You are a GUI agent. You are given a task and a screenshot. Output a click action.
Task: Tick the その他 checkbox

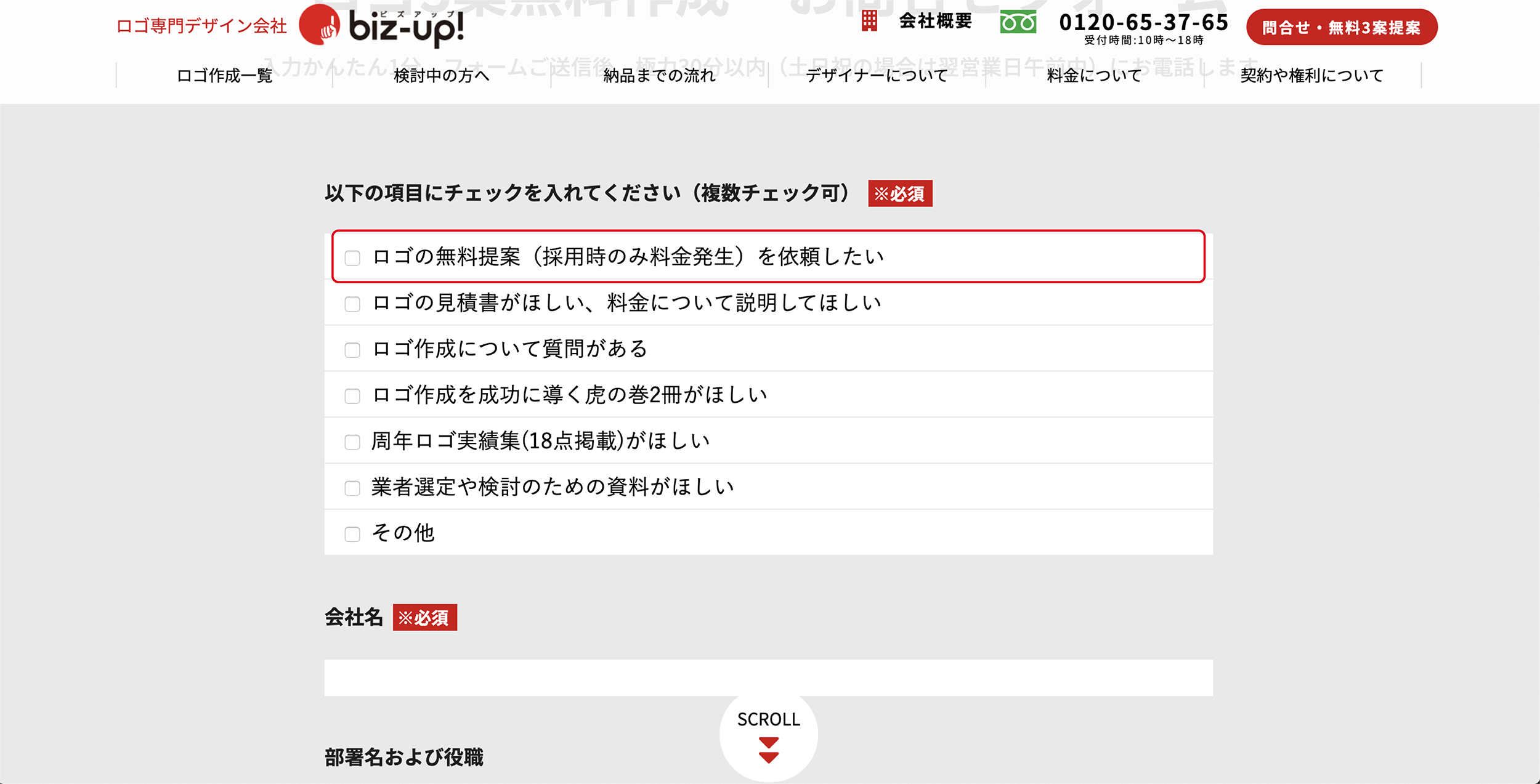pyautogui.click(x=352, y=533)
